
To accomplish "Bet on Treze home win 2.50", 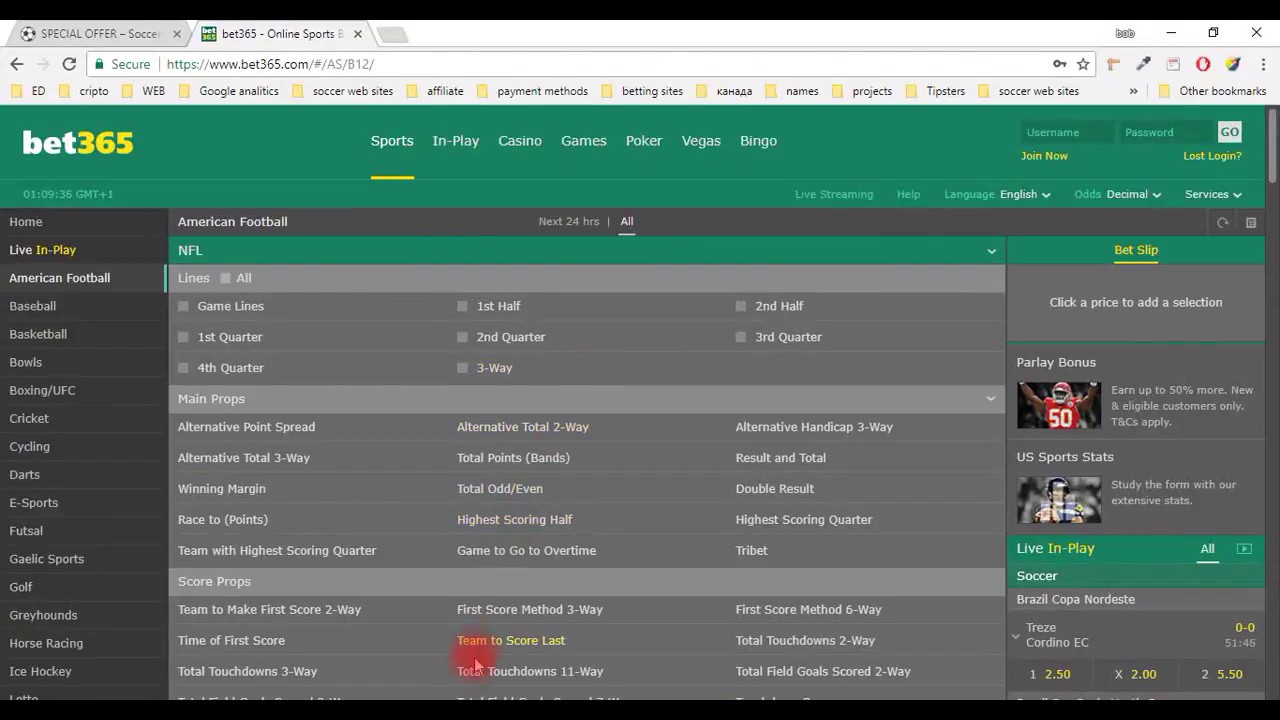I will pyautogui.click(x=1050, y=674).
